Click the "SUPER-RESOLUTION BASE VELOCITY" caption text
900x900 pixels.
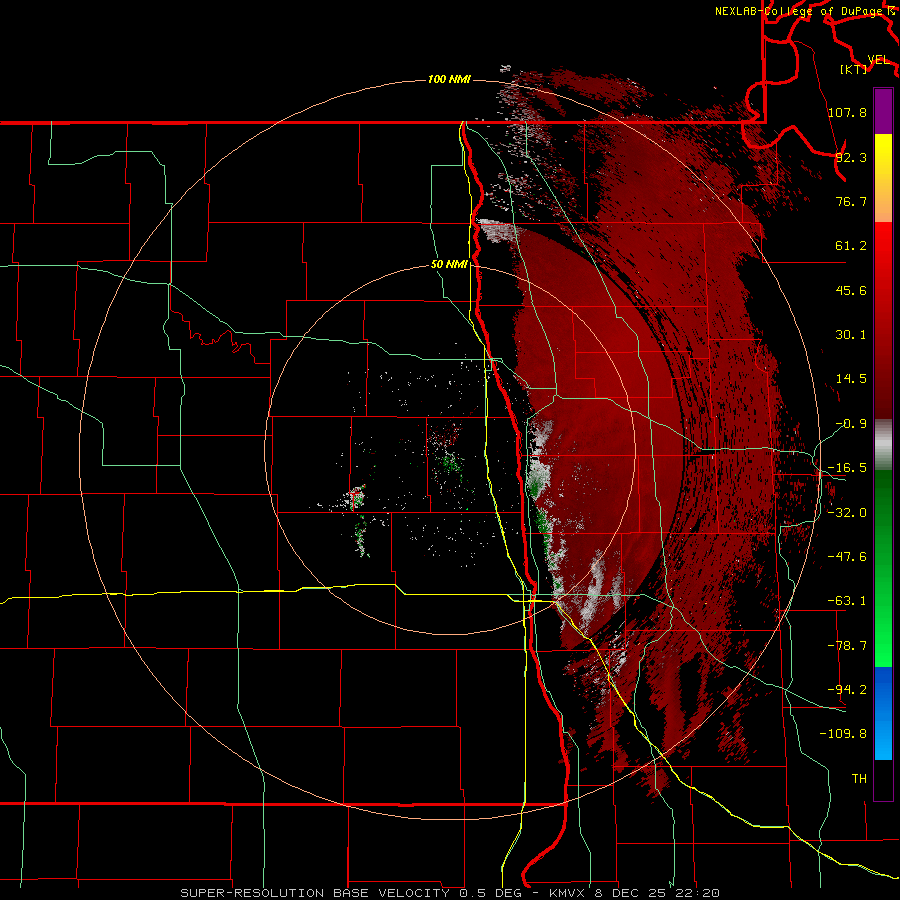point(315,893)
